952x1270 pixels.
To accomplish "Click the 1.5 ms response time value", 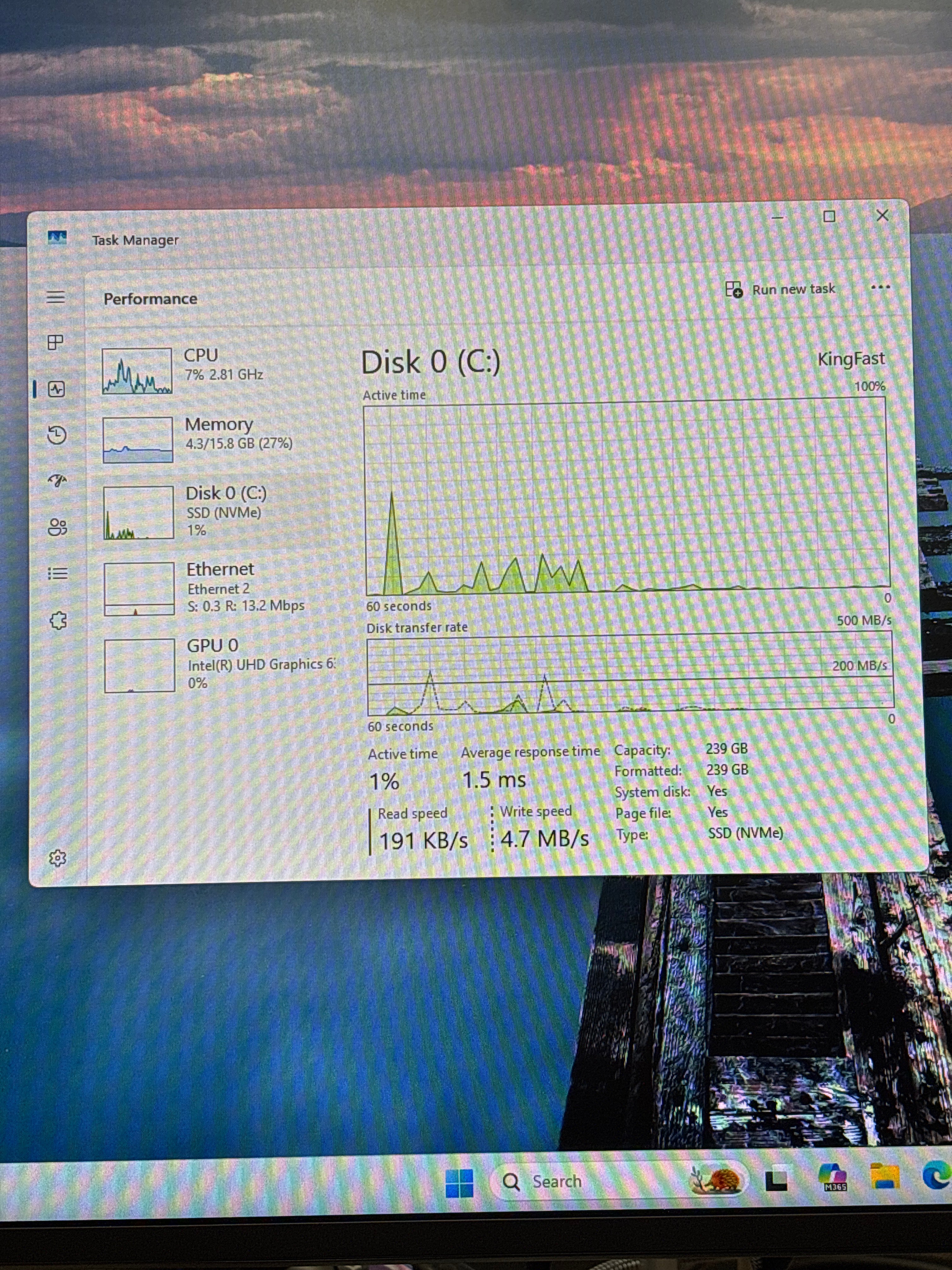I will [494, 780].
